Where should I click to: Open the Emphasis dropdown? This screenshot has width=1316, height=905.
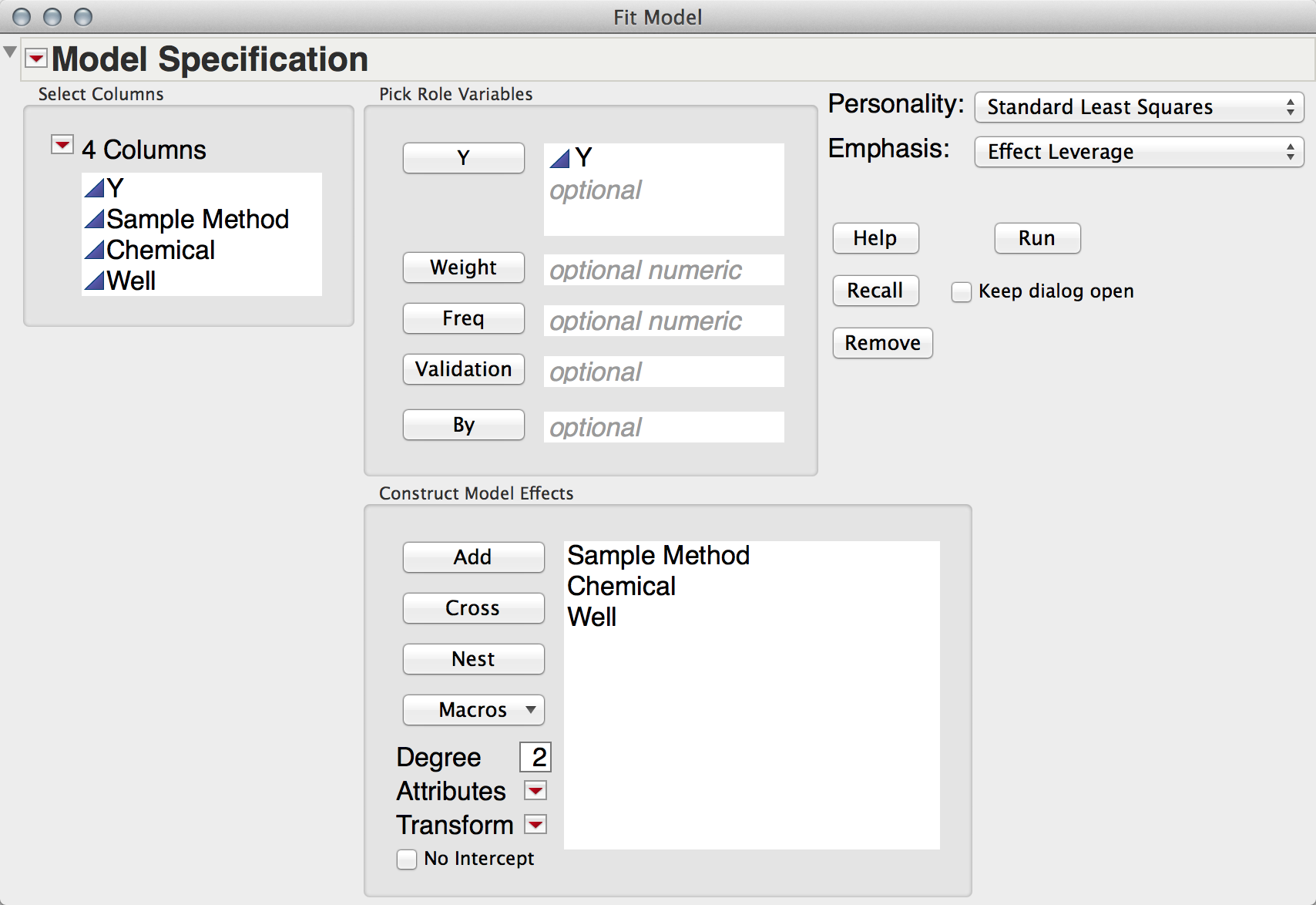tap(1138, 152)
